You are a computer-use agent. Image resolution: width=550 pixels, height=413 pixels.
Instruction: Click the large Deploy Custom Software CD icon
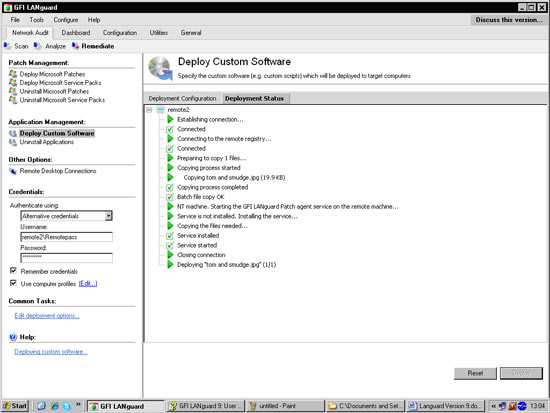(160, 68)
